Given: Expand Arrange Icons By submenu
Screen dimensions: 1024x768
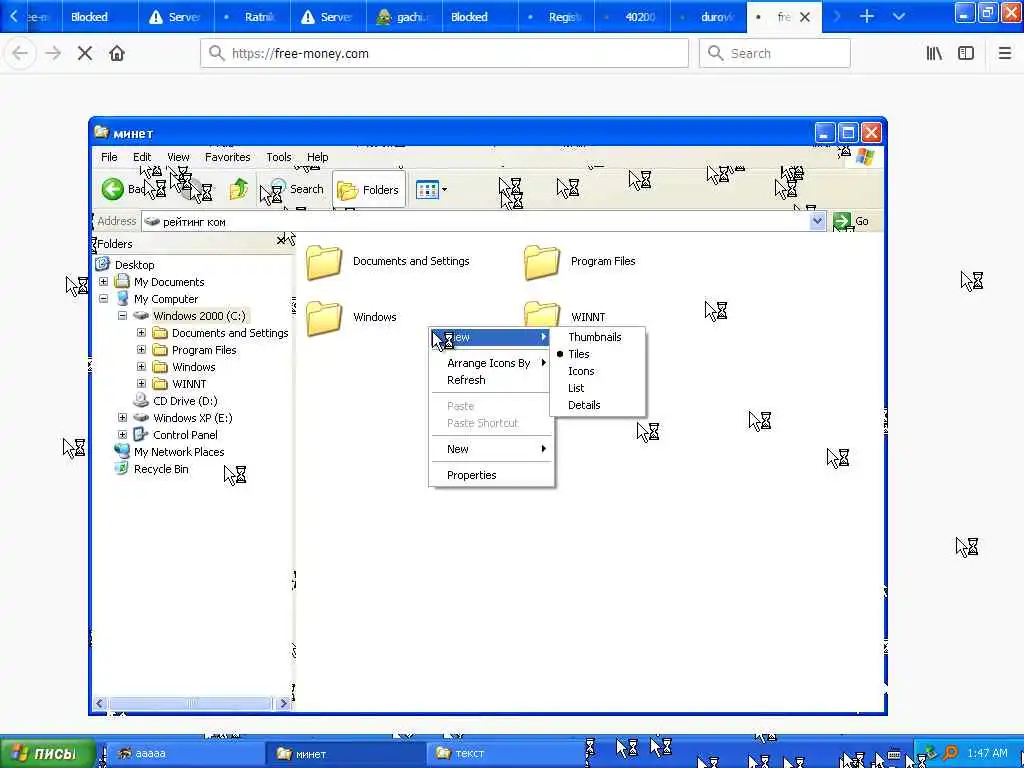Looking at the screenshot, I should (x=491, y=363).
